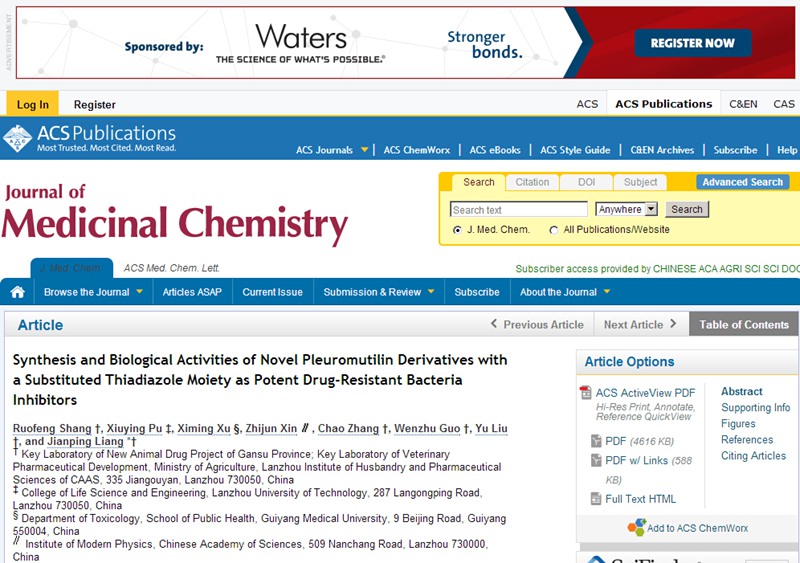The height and width of the screenshot is (563, 800).
Task: Open author Yu Liu's link
Action: (x=491, y=428)
